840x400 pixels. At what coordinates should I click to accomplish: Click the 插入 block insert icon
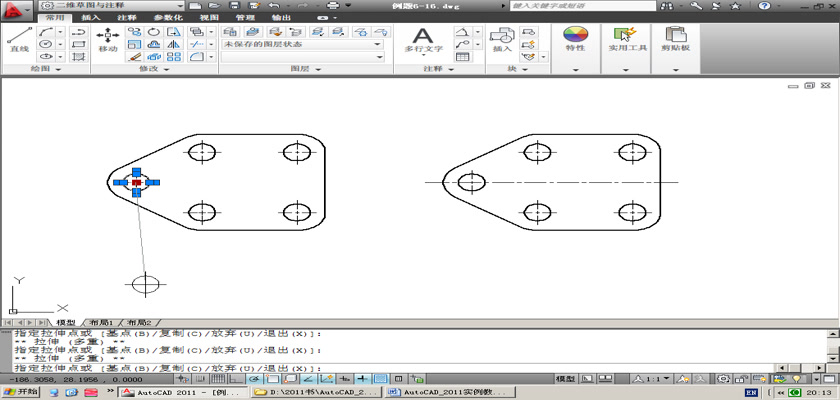(x=501, y=38)
